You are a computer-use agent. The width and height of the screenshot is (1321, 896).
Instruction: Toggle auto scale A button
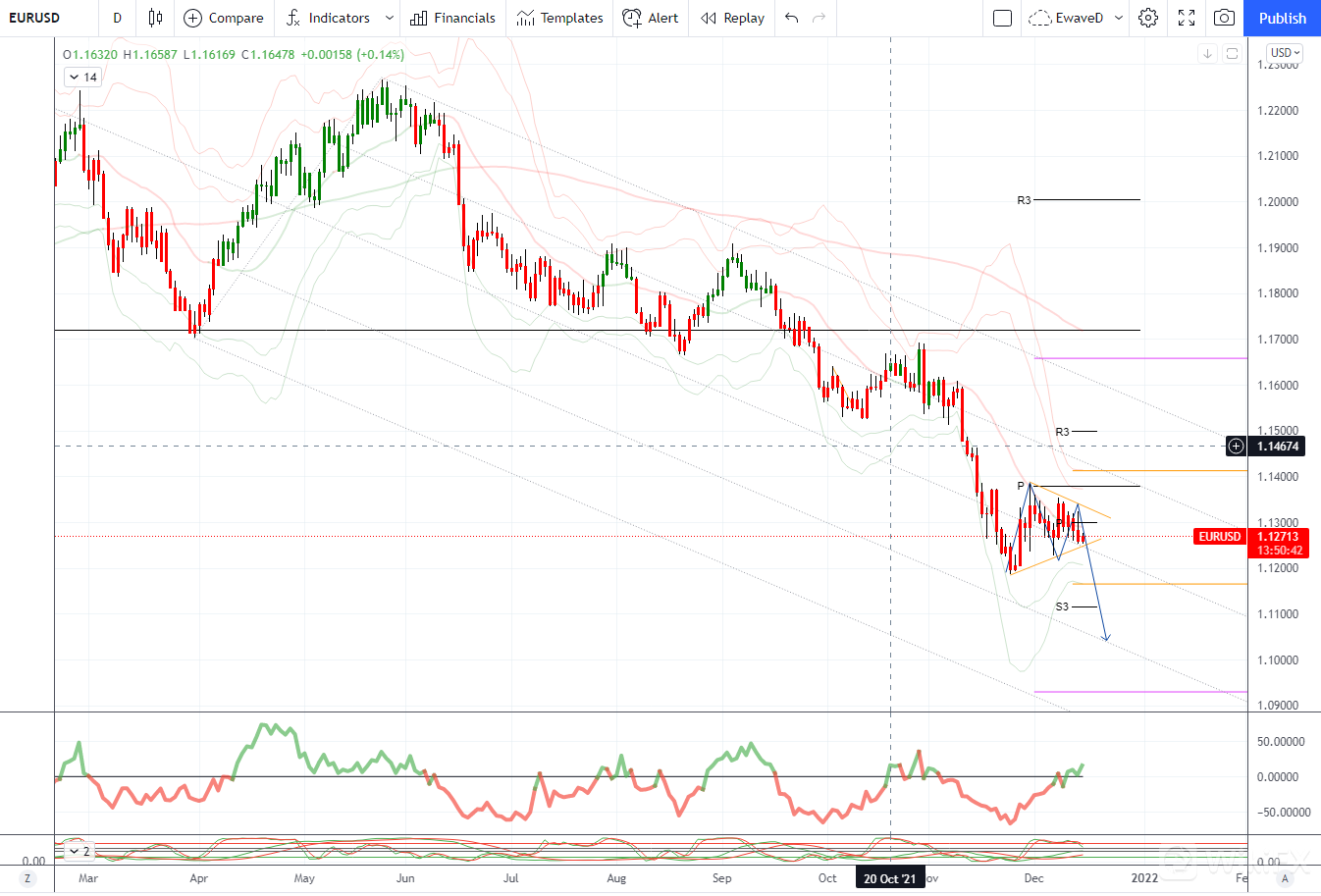click(1285, 878)
